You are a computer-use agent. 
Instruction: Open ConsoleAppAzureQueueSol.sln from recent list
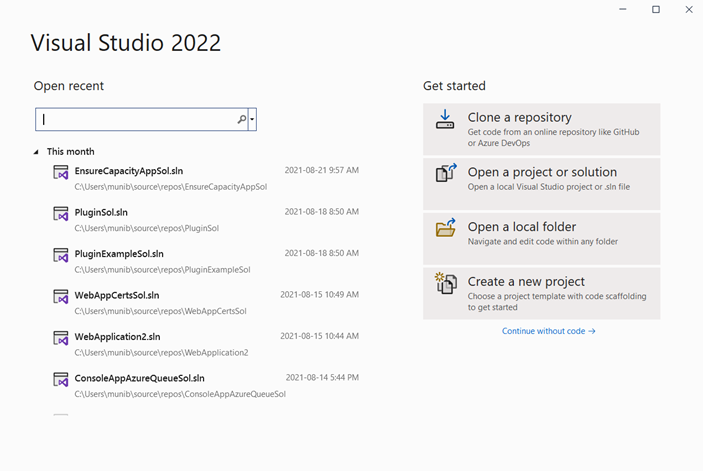click(139, 378)
